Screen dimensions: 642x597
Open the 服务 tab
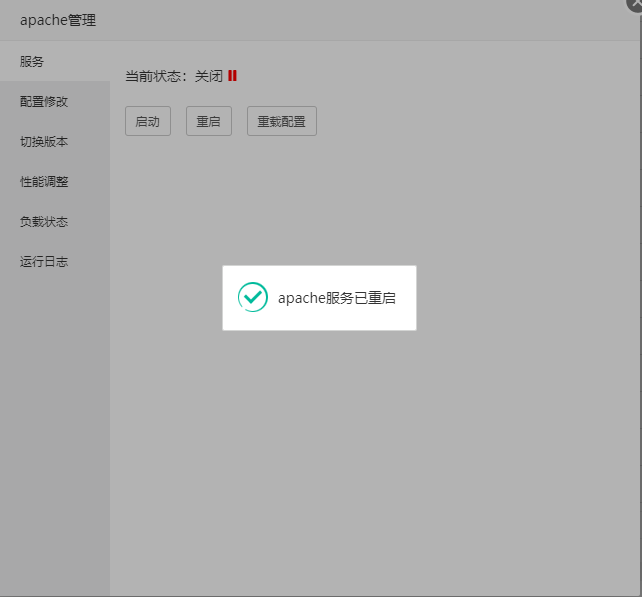coord(32,62)
